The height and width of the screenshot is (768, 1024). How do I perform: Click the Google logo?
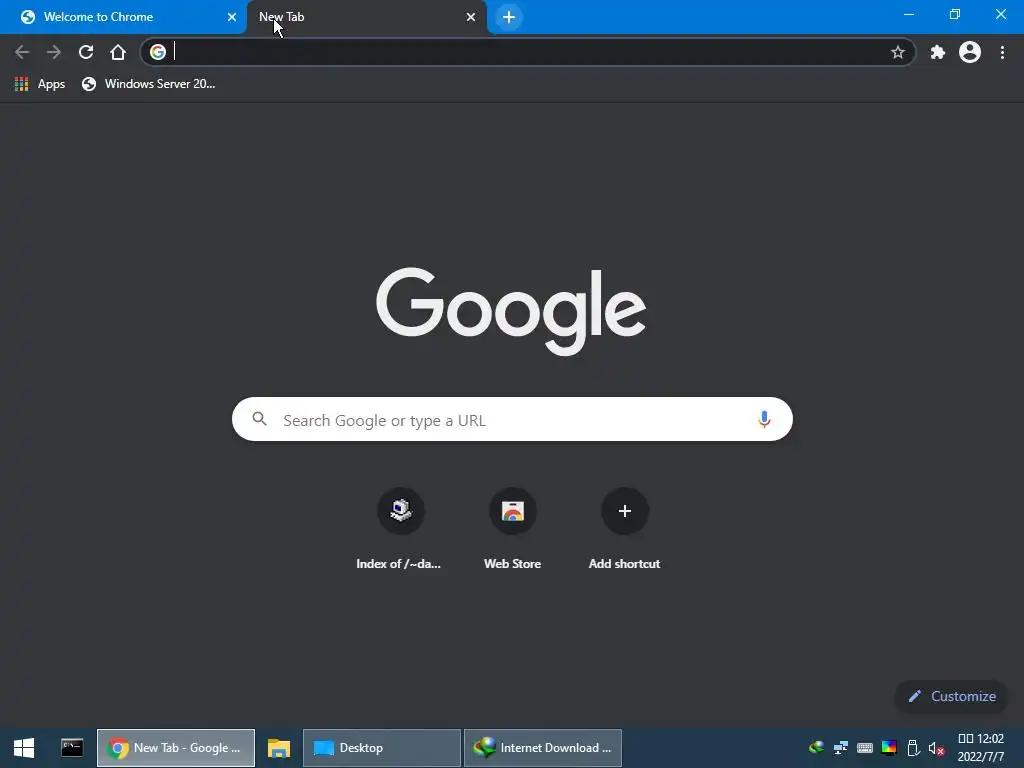511,311
